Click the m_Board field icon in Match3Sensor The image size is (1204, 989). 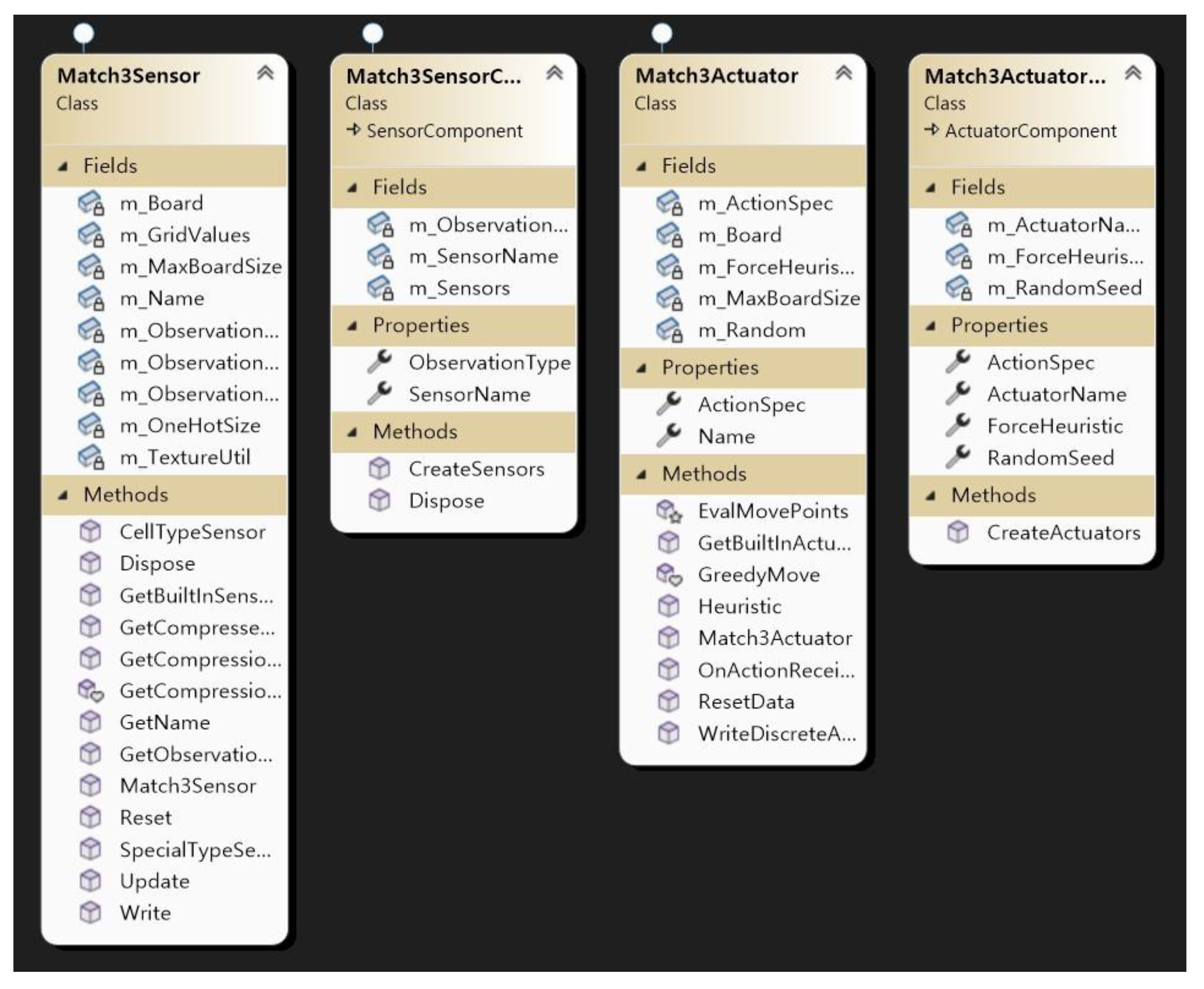pos(91,204)
